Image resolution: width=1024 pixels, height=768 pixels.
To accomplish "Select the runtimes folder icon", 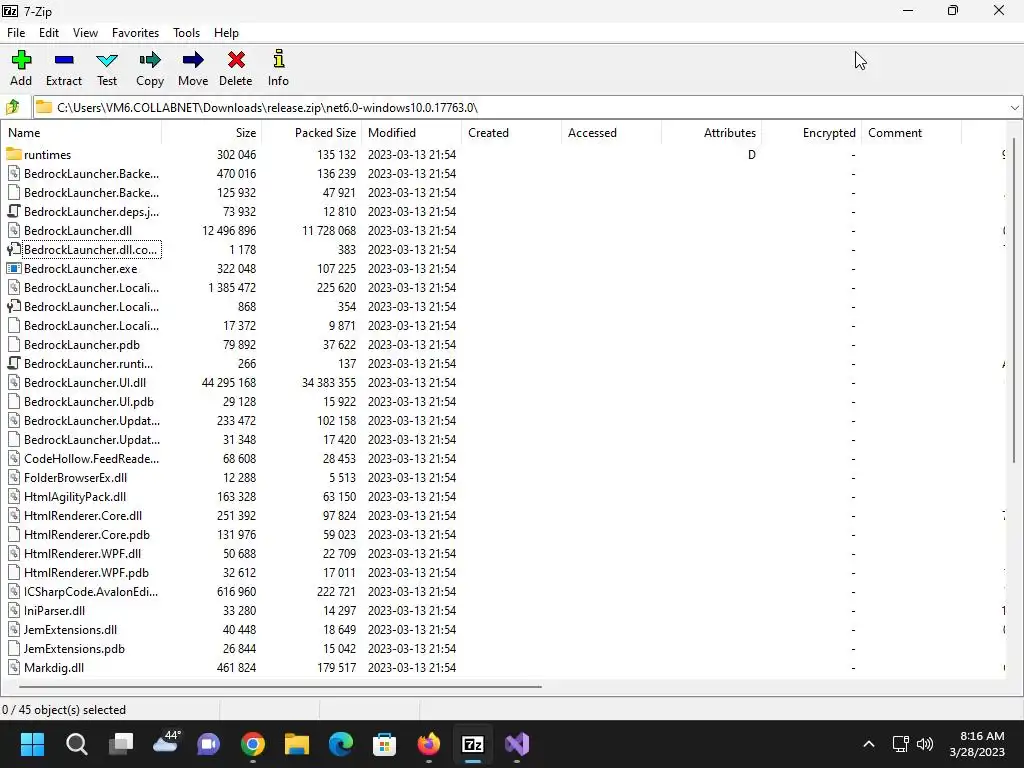I will [14, 154].
